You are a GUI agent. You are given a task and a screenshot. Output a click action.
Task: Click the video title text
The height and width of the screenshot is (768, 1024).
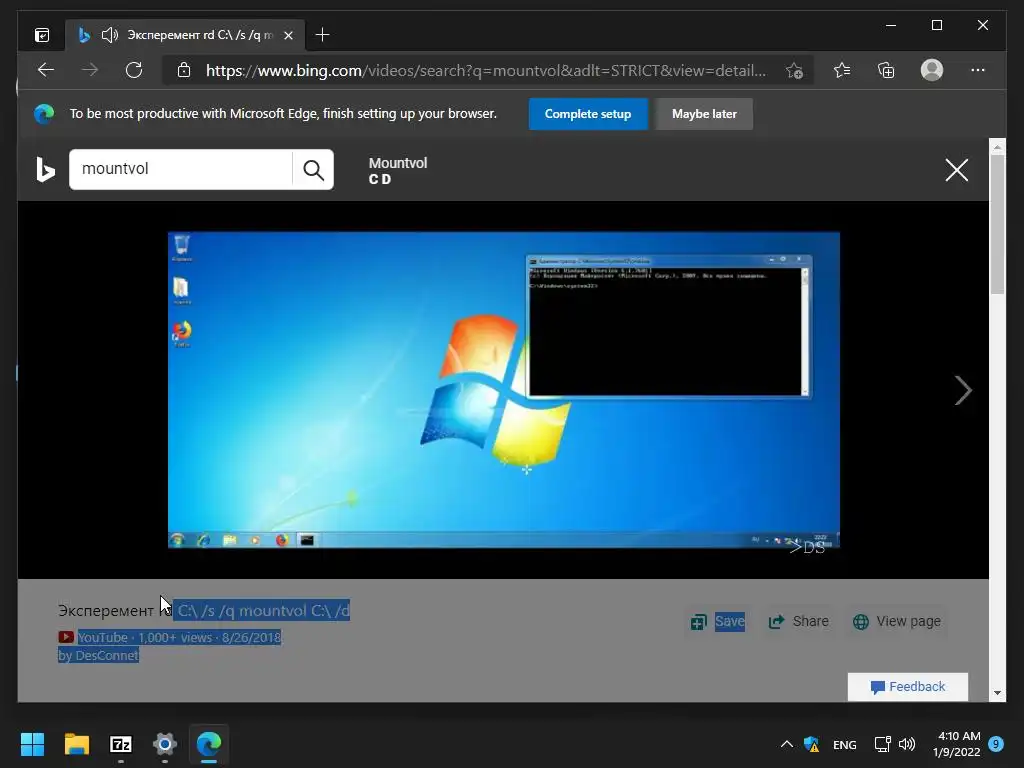pos(204,611)
